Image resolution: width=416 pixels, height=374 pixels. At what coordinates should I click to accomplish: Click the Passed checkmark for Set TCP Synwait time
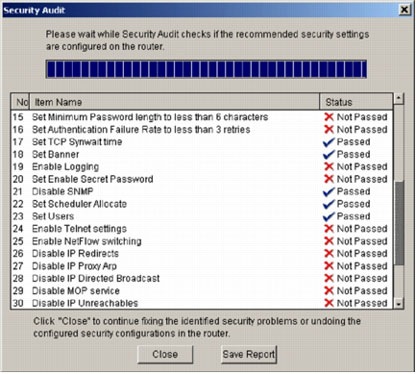[x=329, y=142]
